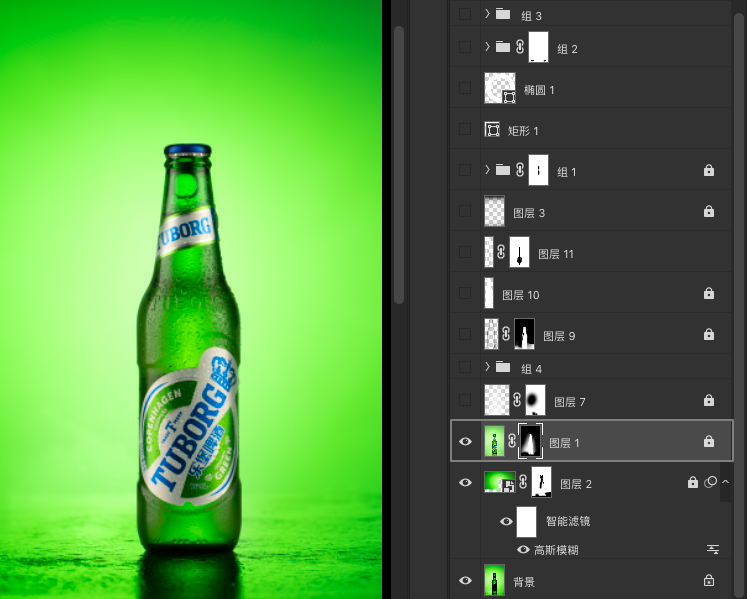Select the 椭圆 1 layer thumbnail
The height and width of the screenshot is (599, 747).
[x=500, y=88]
